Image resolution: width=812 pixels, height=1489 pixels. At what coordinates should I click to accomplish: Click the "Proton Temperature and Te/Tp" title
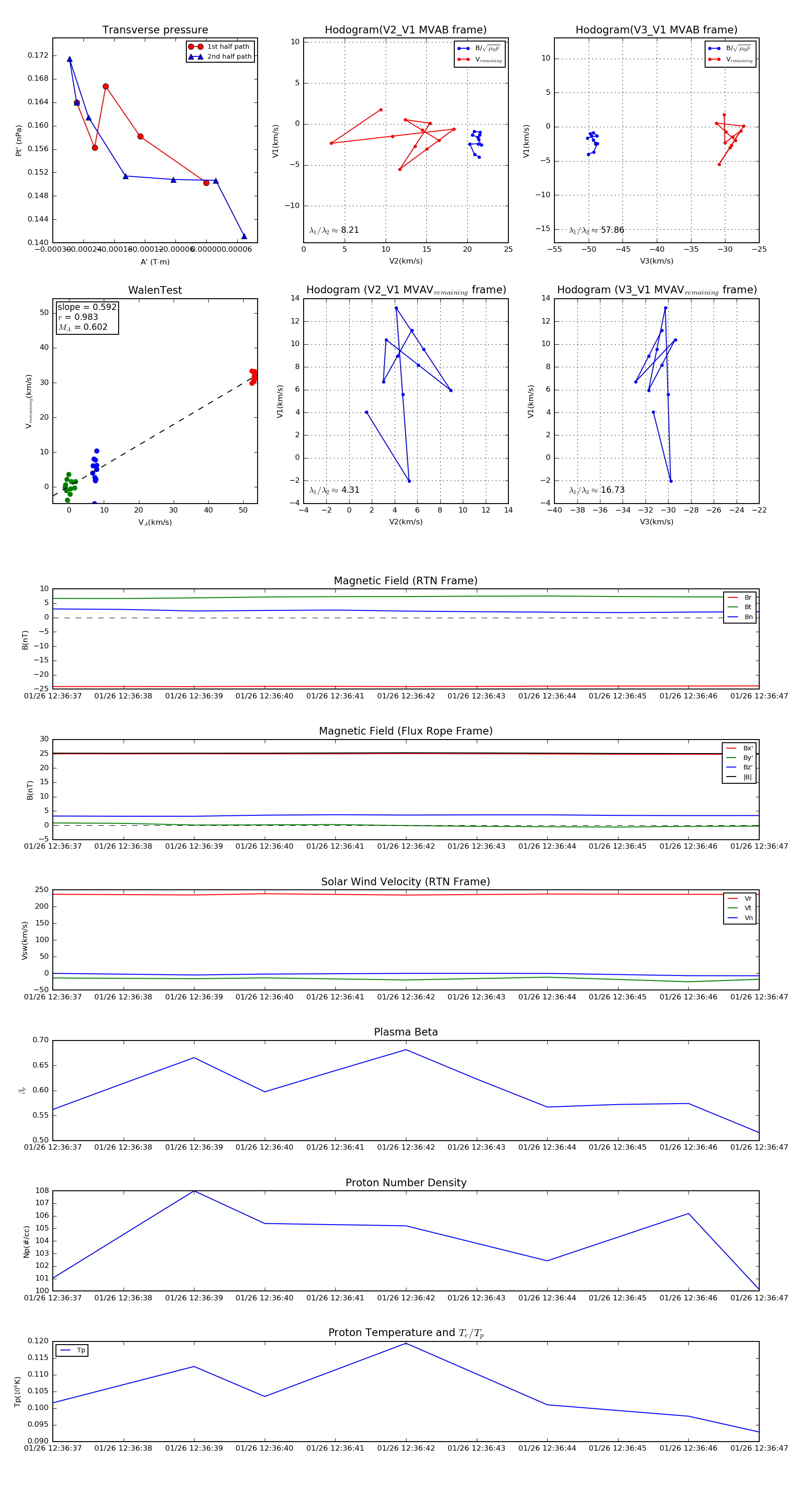[406, 1333]
